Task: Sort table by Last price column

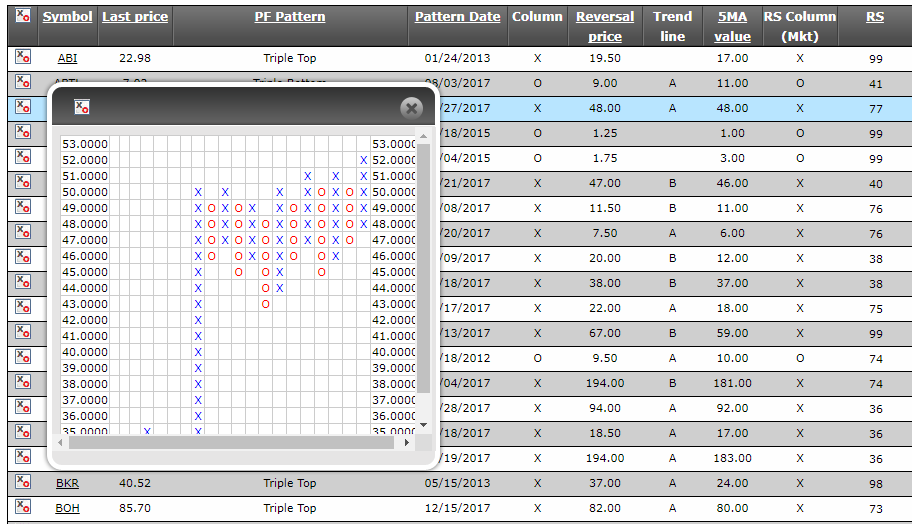Action: pos(135,17)
